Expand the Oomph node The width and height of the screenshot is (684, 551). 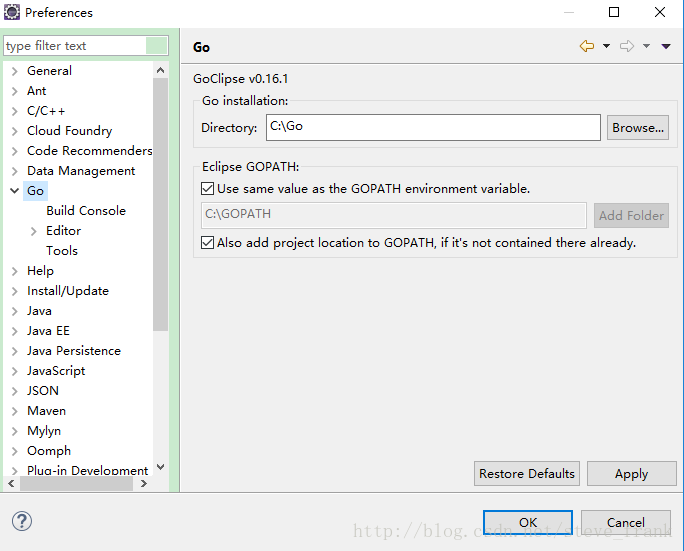pos(14,451)
